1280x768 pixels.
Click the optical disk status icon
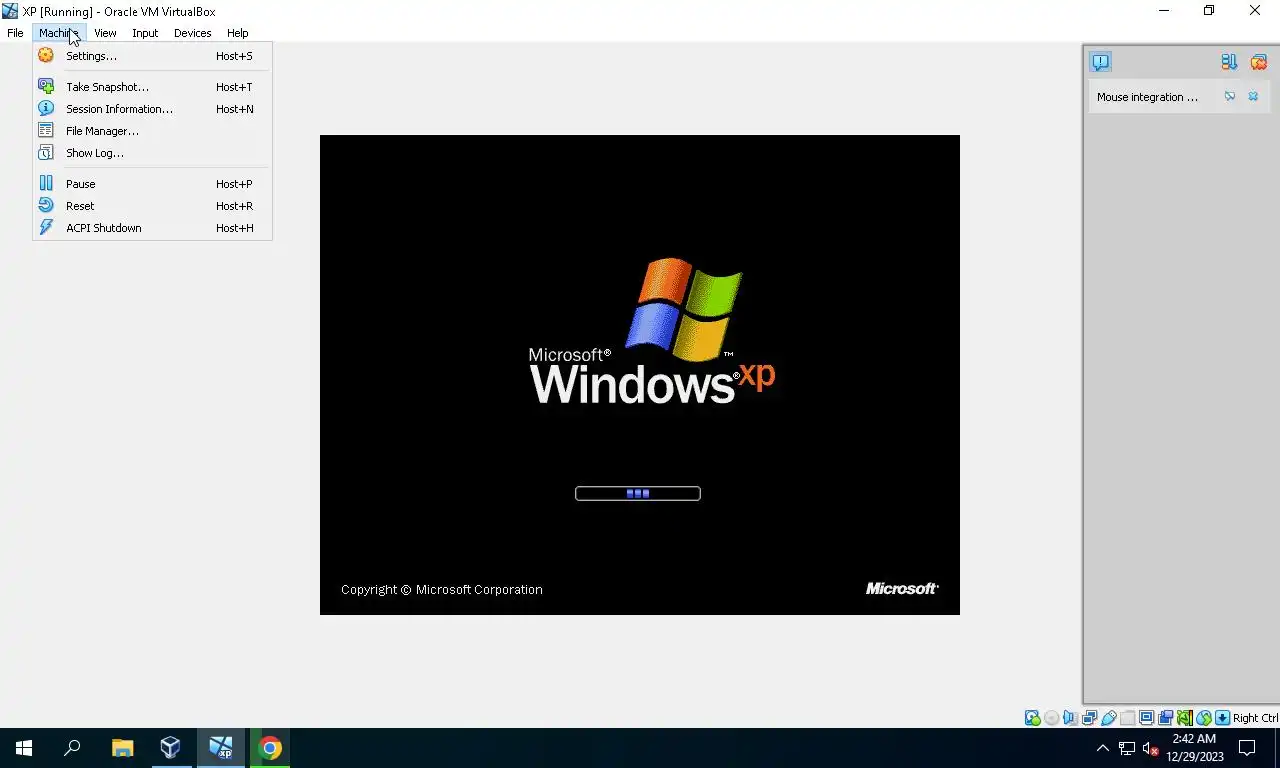tap(1051, 718)
